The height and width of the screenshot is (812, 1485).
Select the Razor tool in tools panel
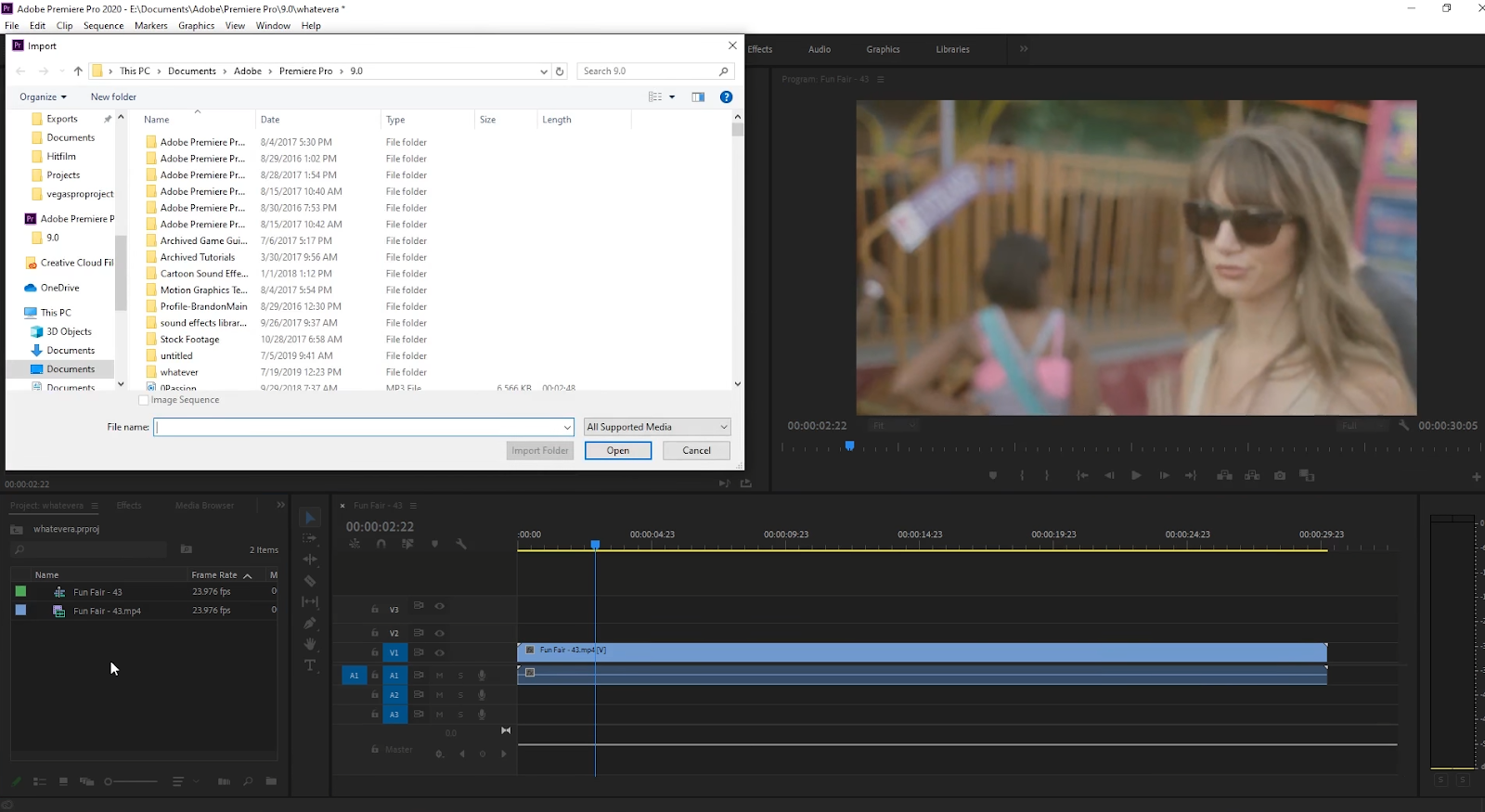pos(310,581)
